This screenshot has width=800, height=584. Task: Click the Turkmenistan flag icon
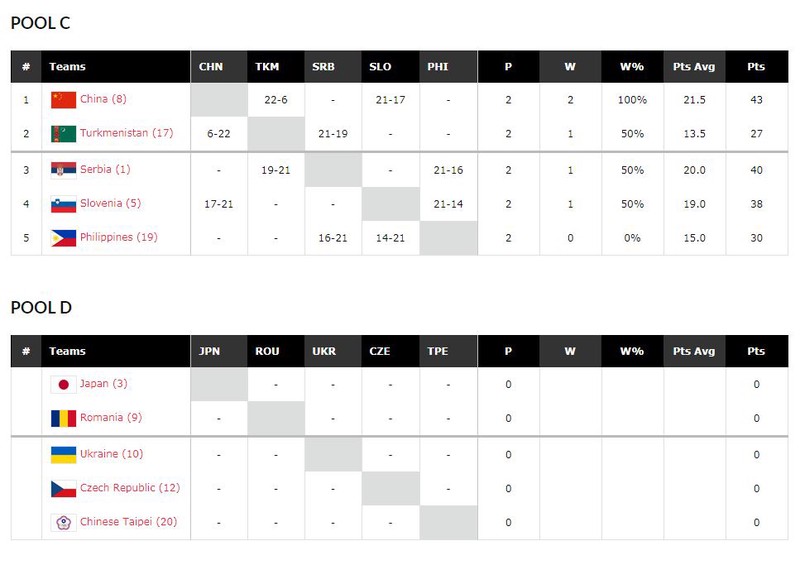point(64,134)
